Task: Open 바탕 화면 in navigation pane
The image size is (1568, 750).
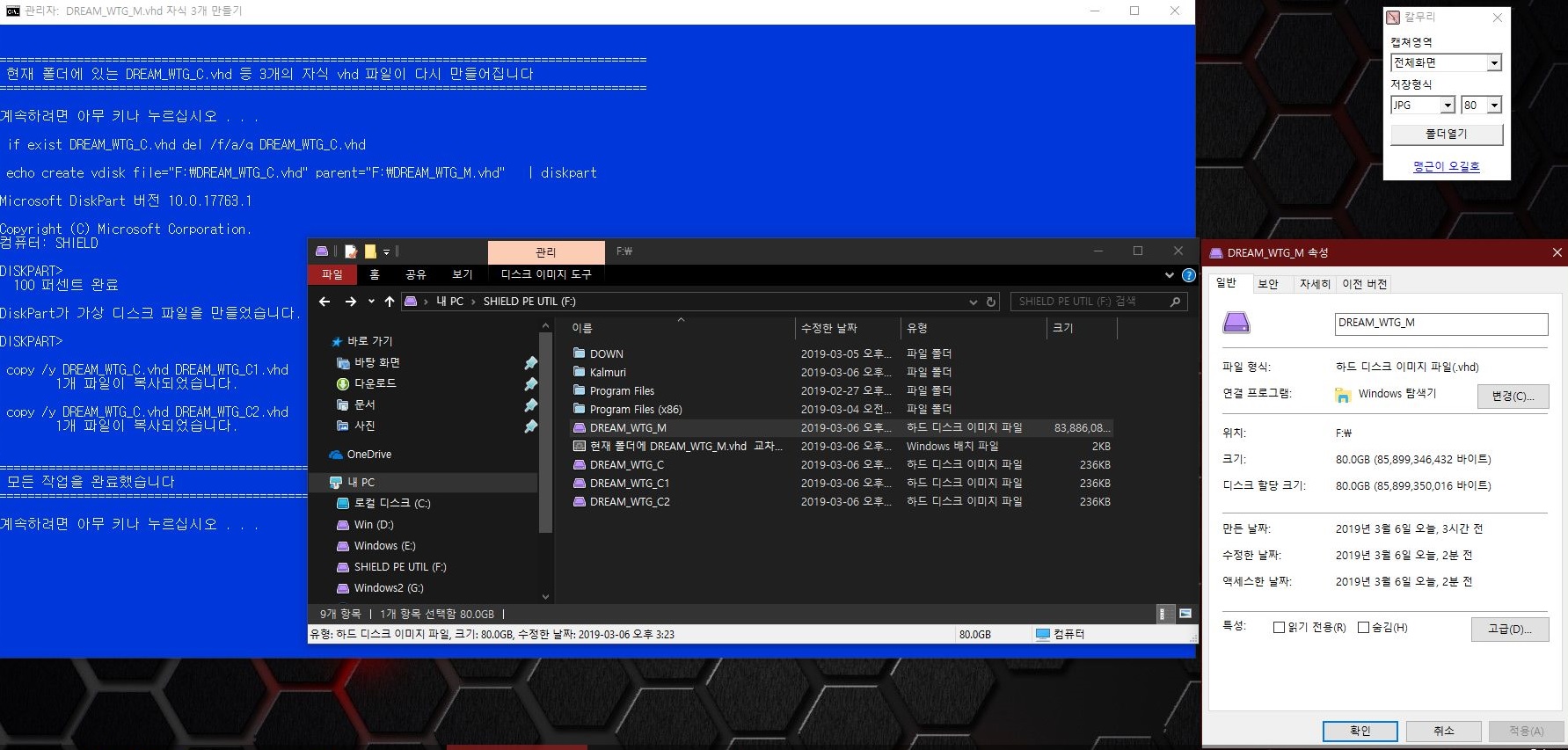Action: [376, 362]
